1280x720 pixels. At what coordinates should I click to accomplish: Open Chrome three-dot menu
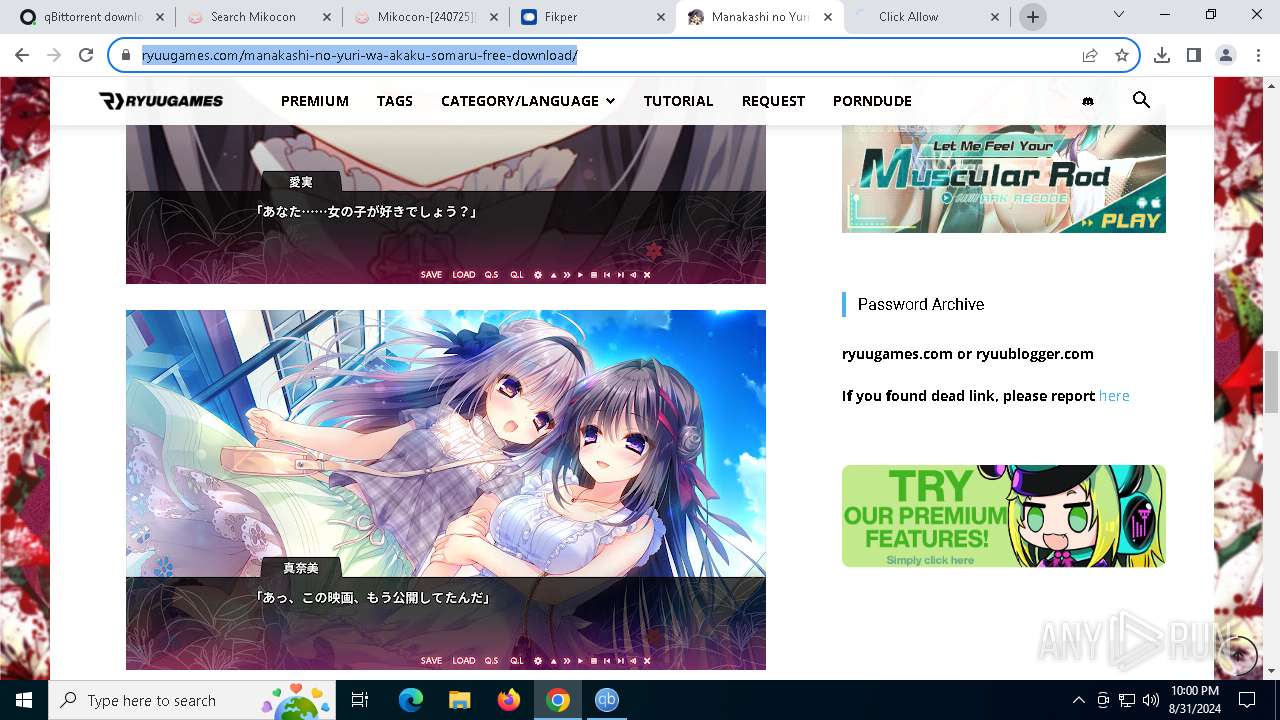coord(1258,56)
